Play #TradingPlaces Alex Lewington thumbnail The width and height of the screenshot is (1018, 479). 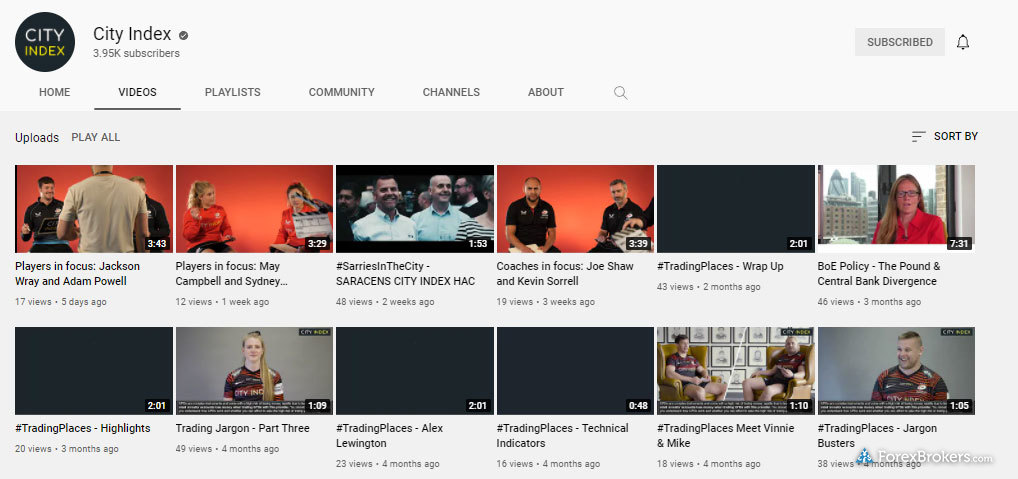click(x=415, y=371)
